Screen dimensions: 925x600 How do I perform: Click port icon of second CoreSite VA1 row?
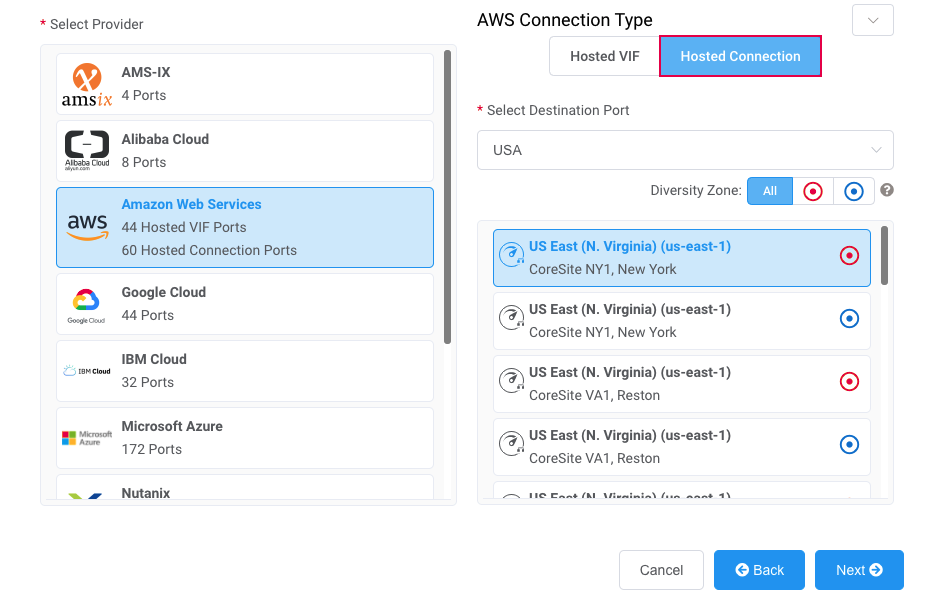(511, 444)
